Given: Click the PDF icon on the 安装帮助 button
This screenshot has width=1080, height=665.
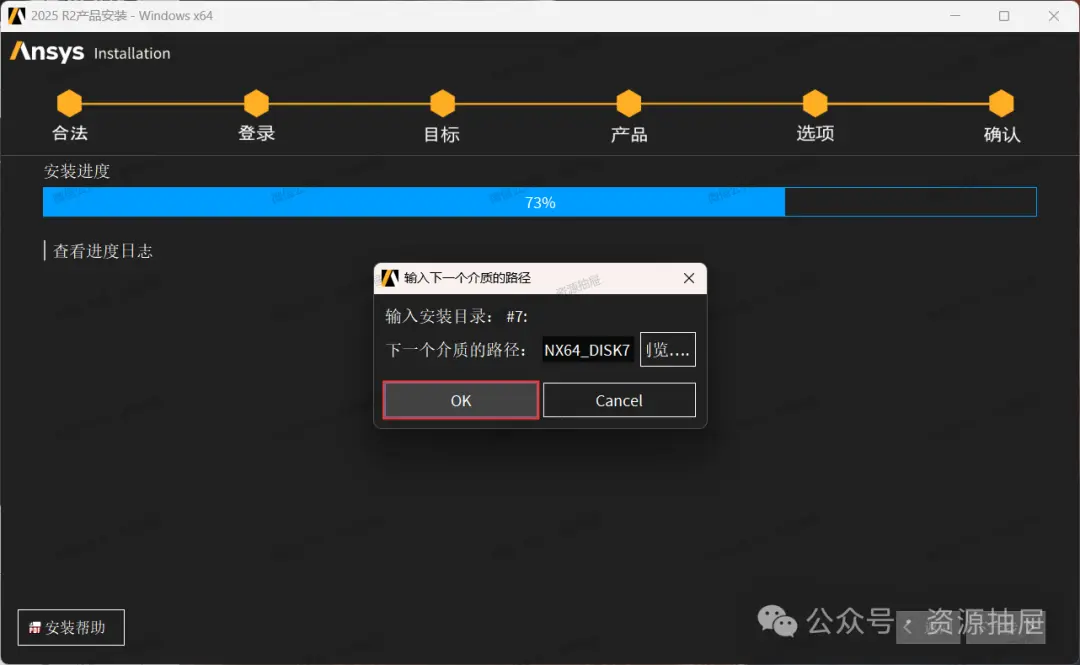Looking at the screenshot, I should click(34, 628).
